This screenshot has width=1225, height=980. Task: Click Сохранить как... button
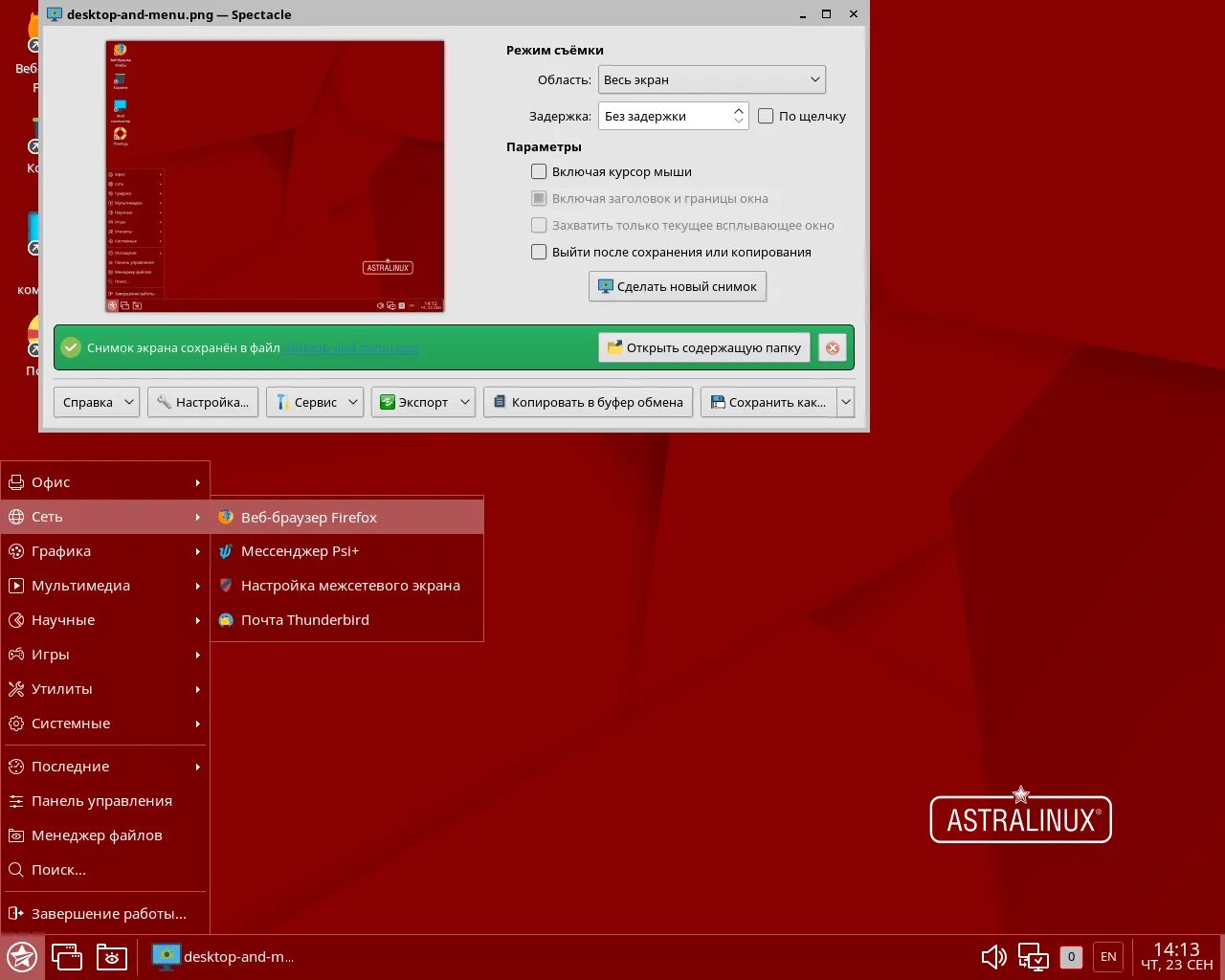click(x=768, y=402)
